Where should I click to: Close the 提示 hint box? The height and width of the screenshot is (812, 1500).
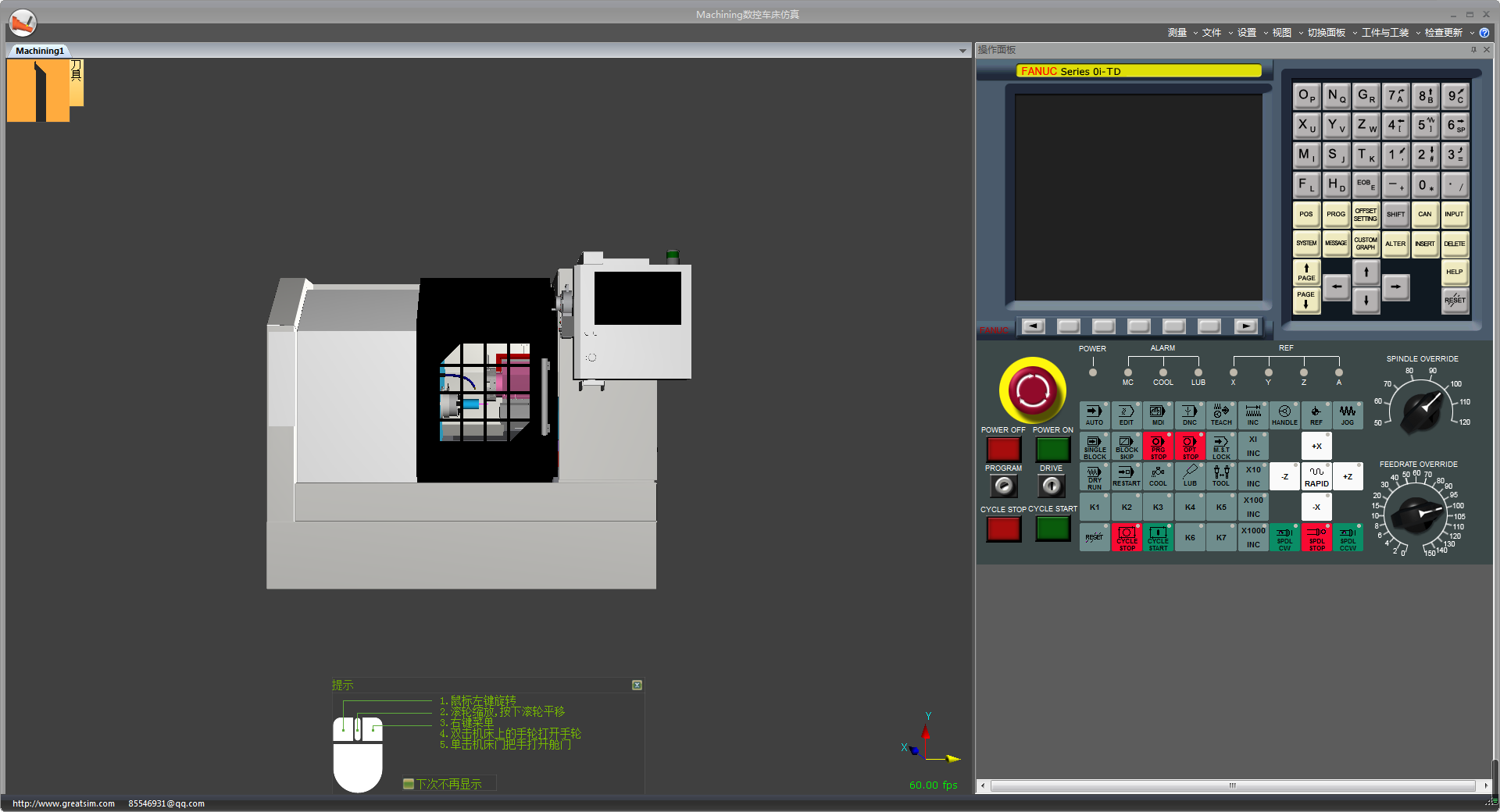(637, 685)
